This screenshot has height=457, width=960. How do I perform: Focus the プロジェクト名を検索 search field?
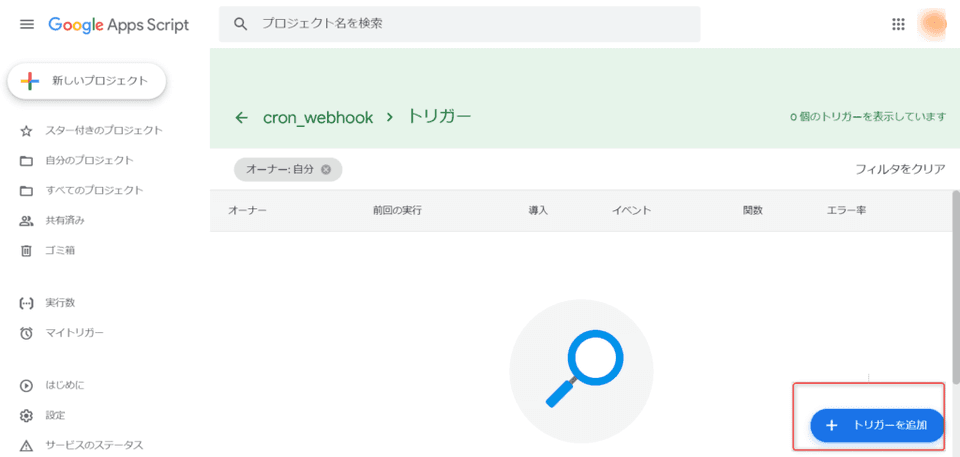click(470, 24)
